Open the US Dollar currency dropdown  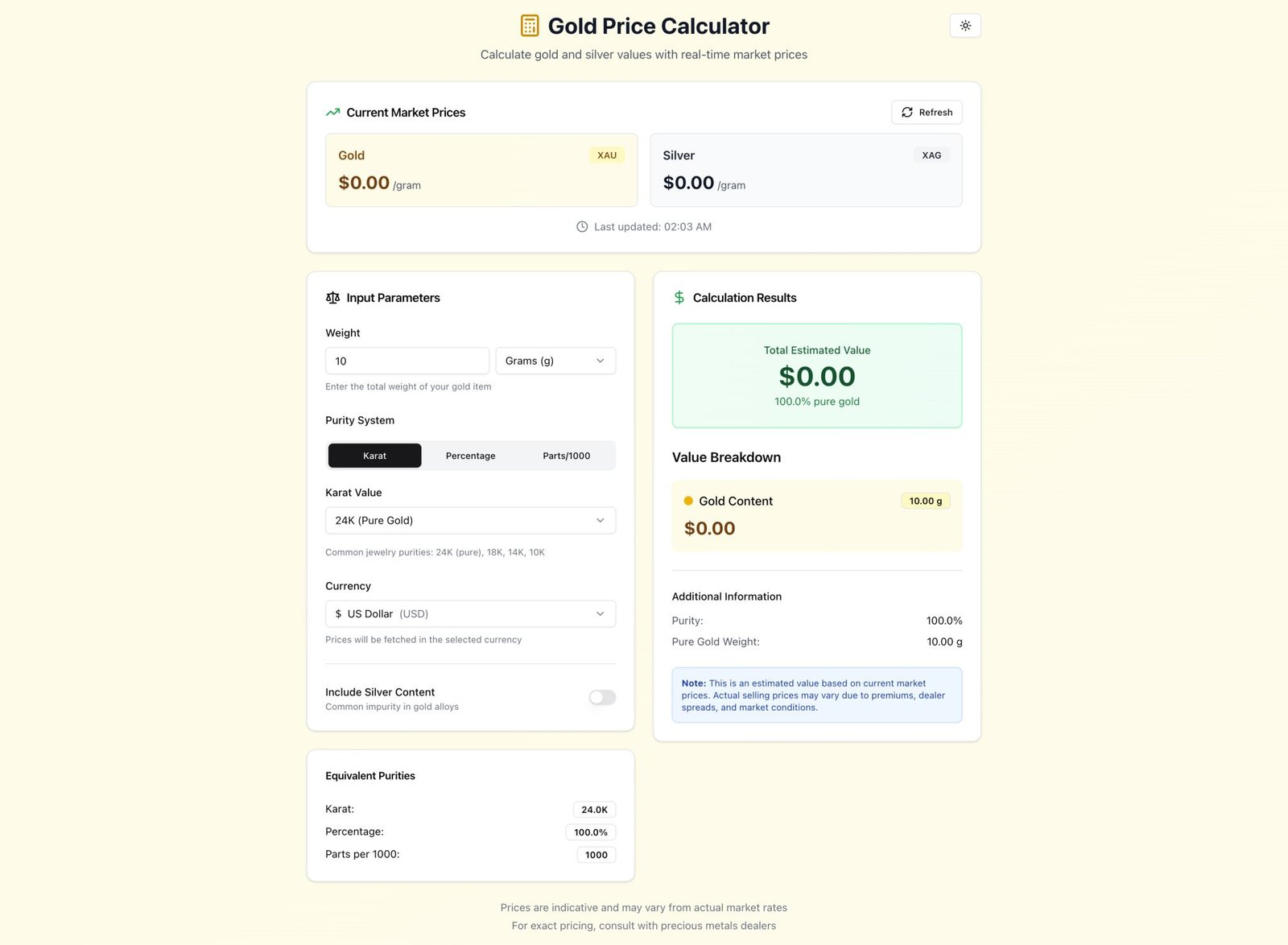(x=470, y=614)
